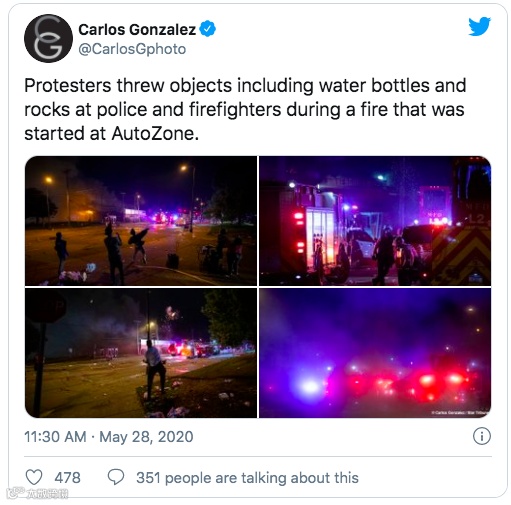511x505 pixels.
Task: Like the tweet with heart icon
Action: (34, 477)
